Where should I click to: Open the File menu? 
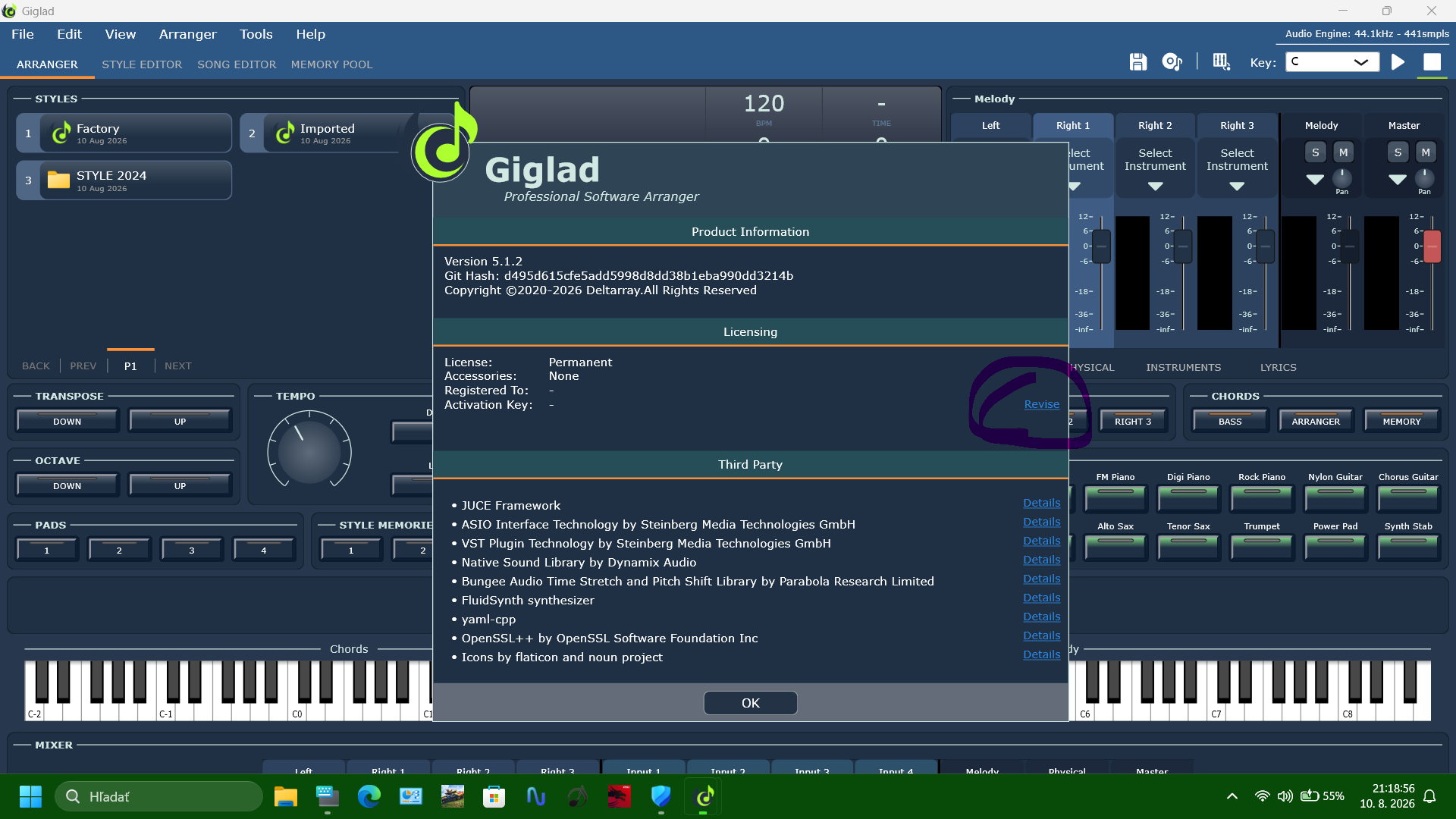tap(23, 34)
